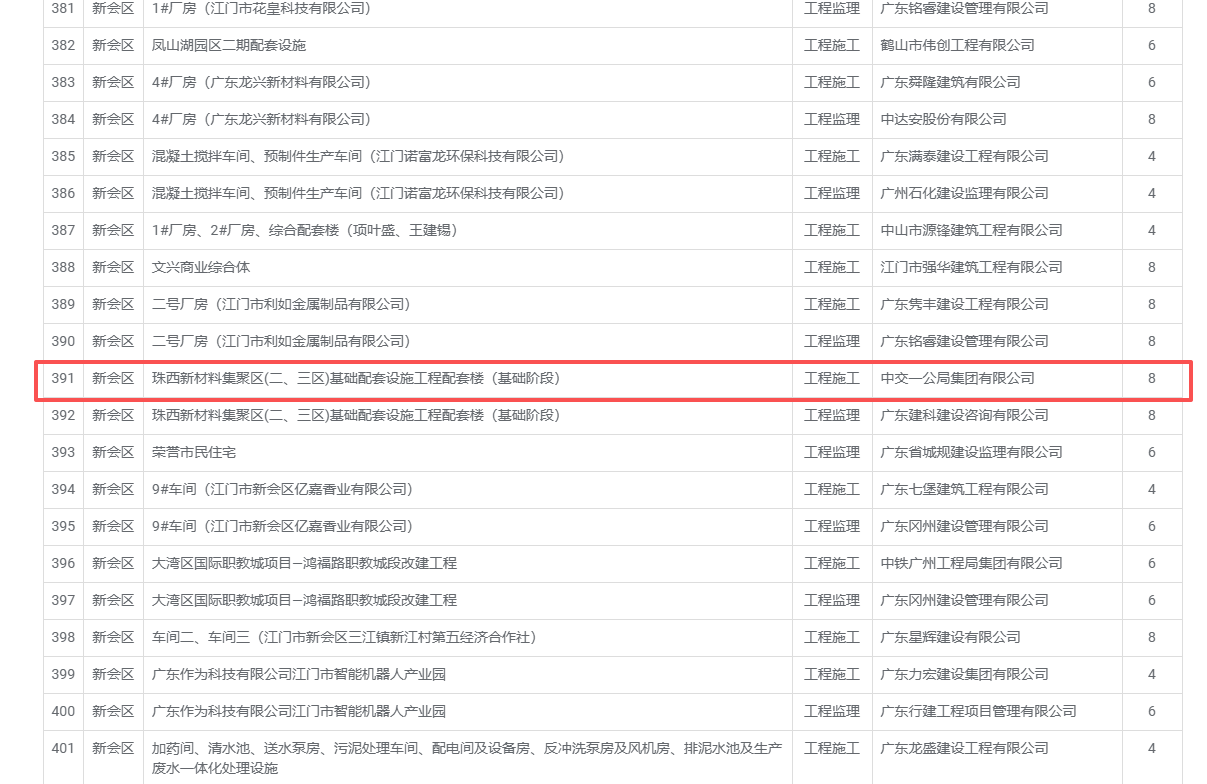
Task: Click company 中达安股份有限公司
Action: pyautogui.click(x=943, y=119)
